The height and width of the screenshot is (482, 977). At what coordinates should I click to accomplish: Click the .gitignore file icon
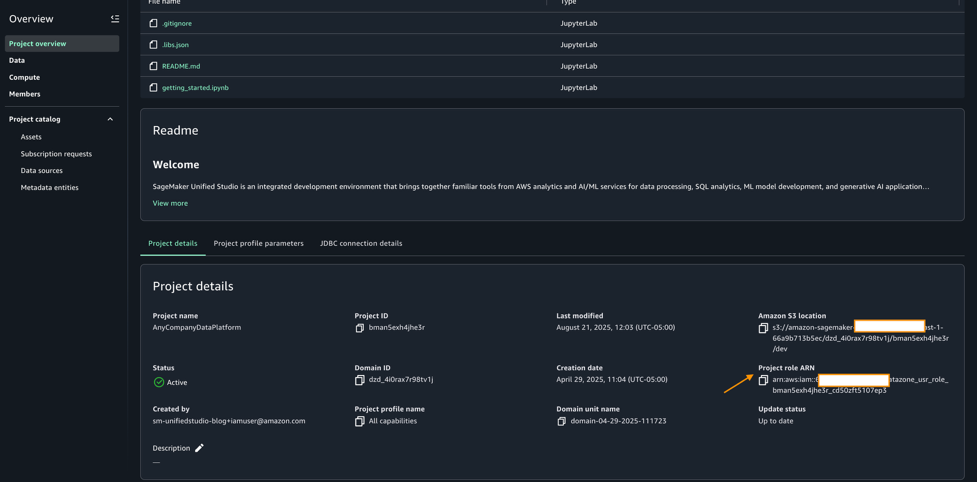pyautogui.click(x=153, y=23)
